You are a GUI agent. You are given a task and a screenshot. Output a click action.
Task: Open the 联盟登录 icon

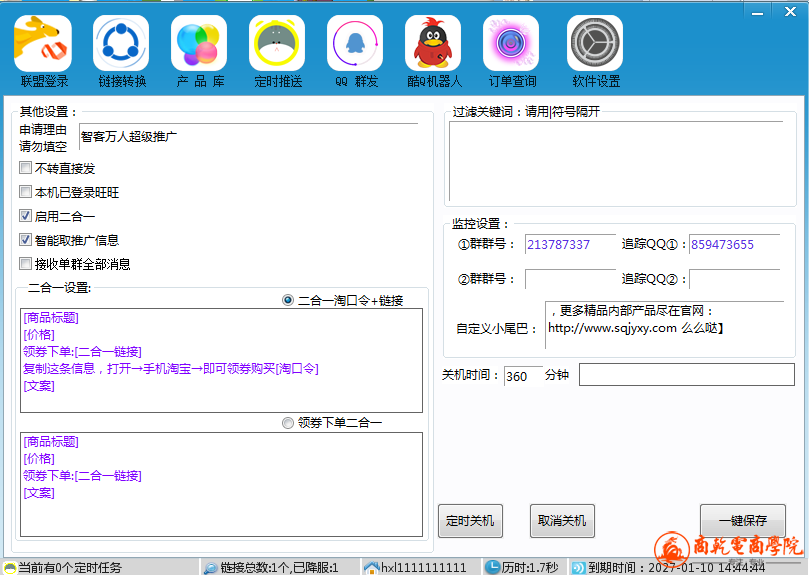[x=43, y=44]
